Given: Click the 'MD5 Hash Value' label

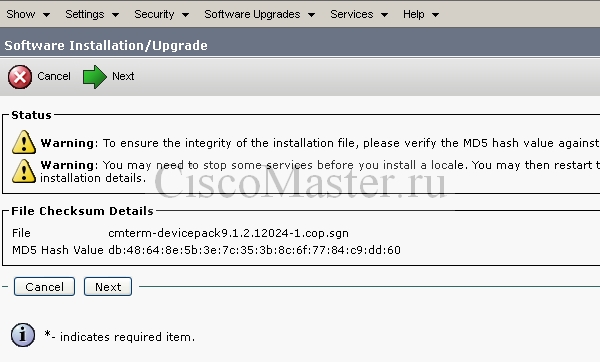Looking at the screenshot, I should (58, 250).
